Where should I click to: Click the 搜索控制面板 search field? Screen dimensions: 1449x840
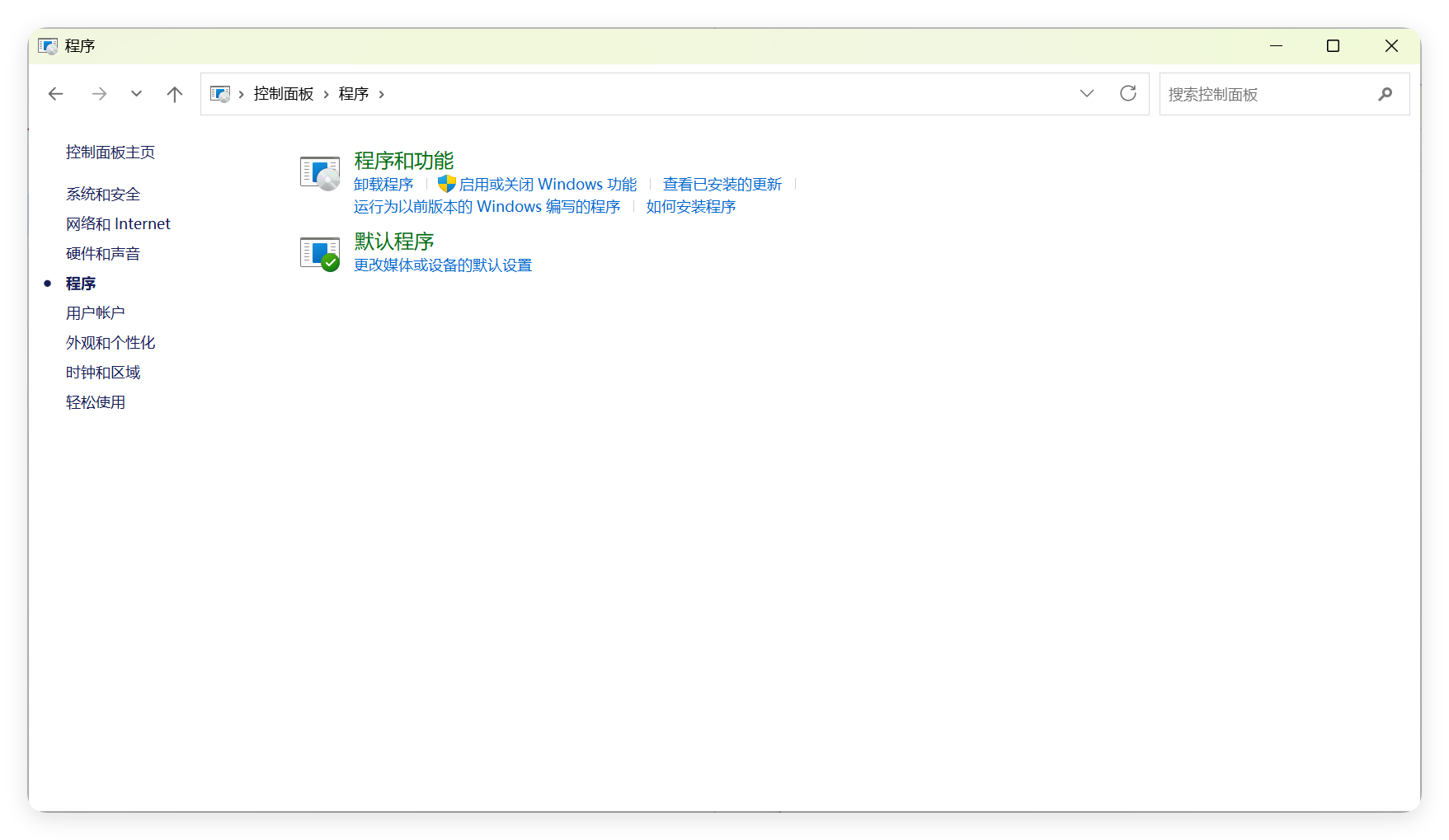(1284, 94)
